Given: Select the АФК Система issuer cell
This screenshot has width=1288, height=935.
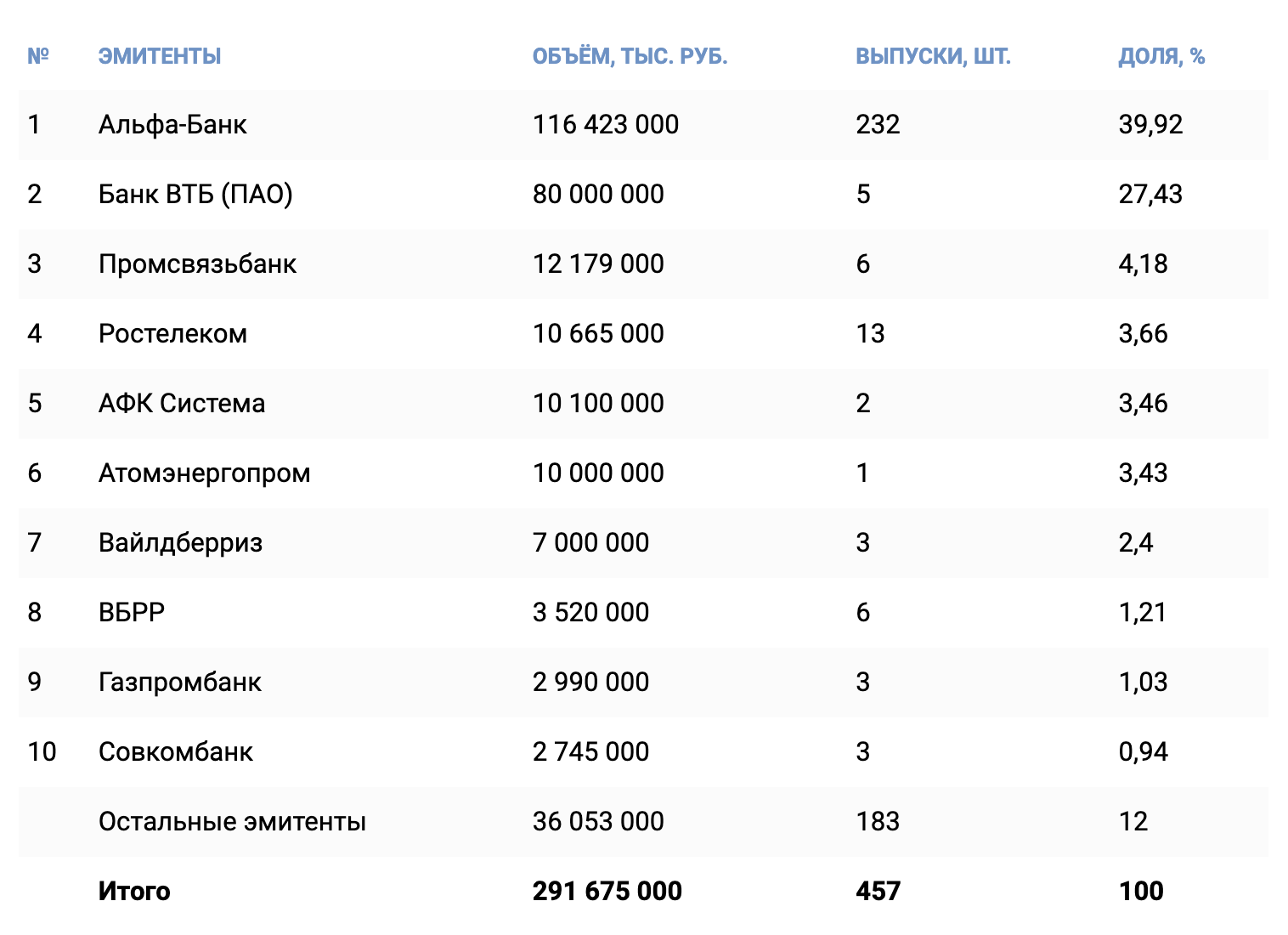Looking at the screenshot, I should pos(182,404).
